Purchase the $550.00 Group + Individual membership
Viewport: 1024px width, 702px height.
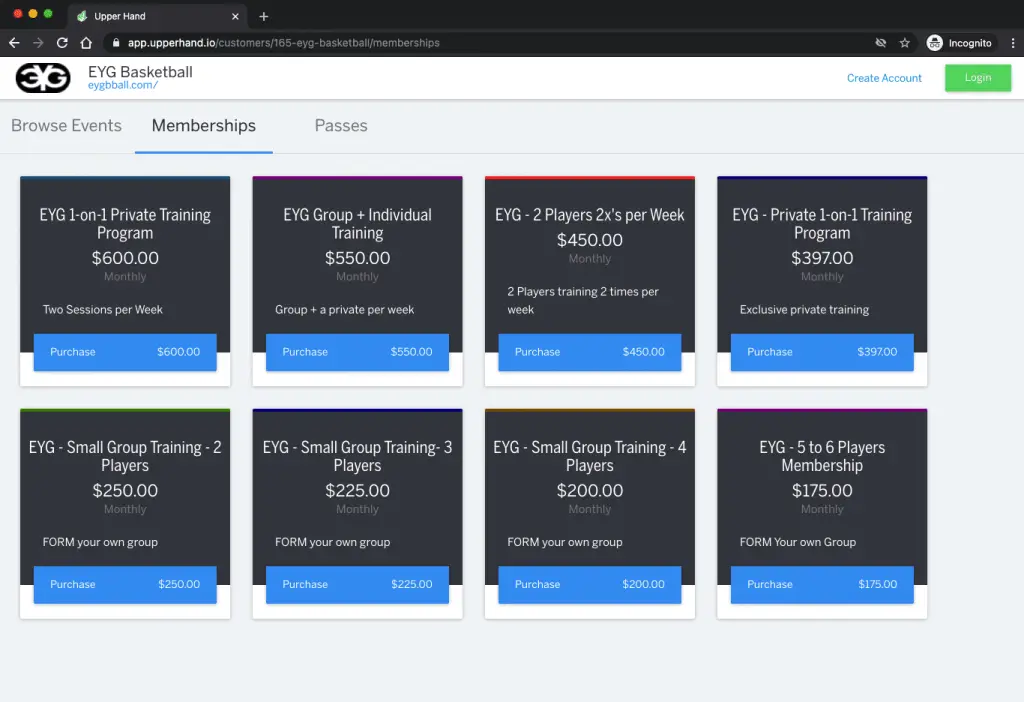(357, 352)
